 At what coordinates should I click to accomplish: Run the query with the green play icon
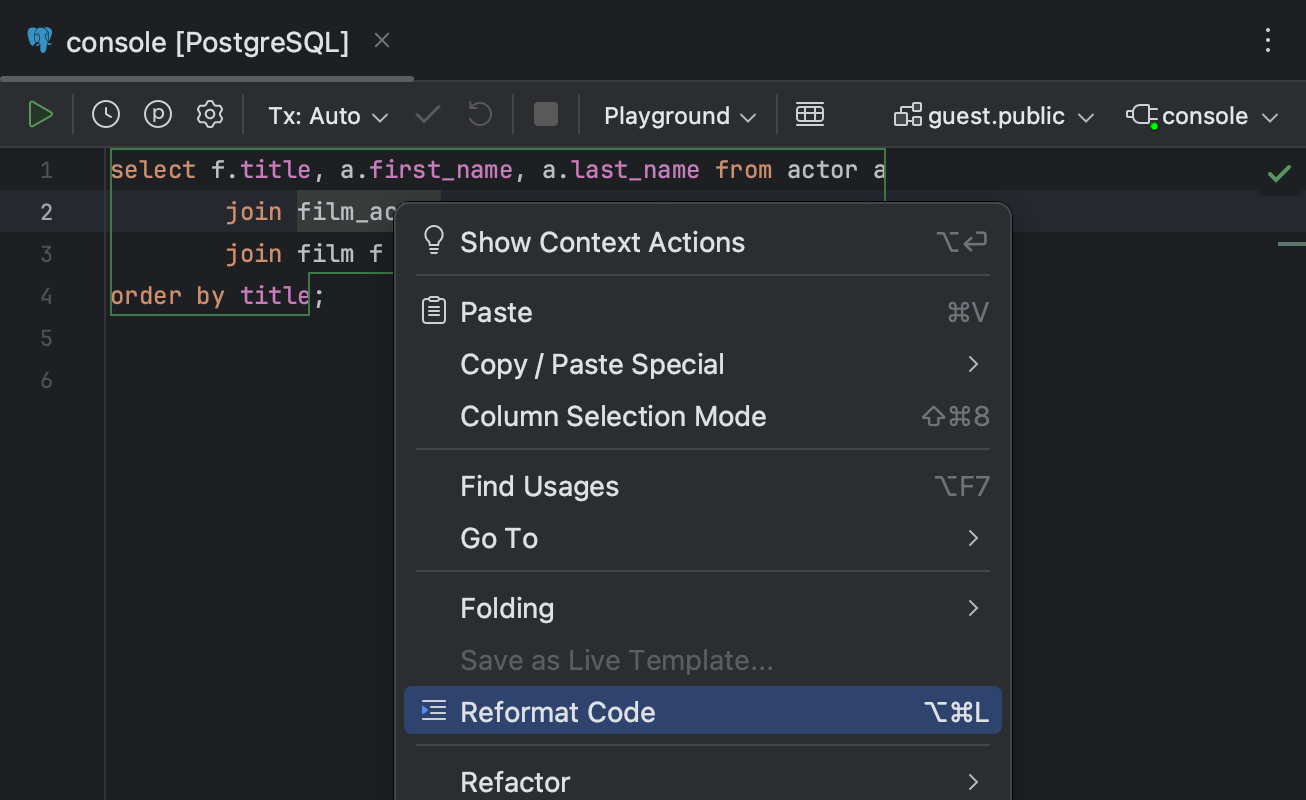pos(41,114)
